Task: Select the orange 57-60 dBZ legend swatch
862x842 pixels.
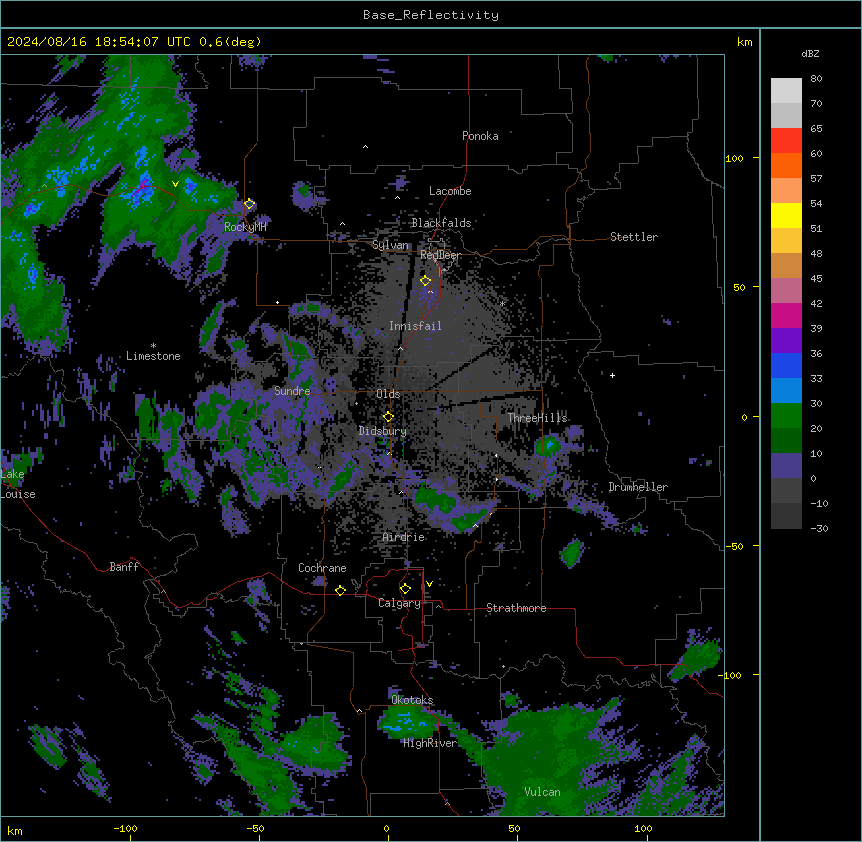Action: pos(786,165)
